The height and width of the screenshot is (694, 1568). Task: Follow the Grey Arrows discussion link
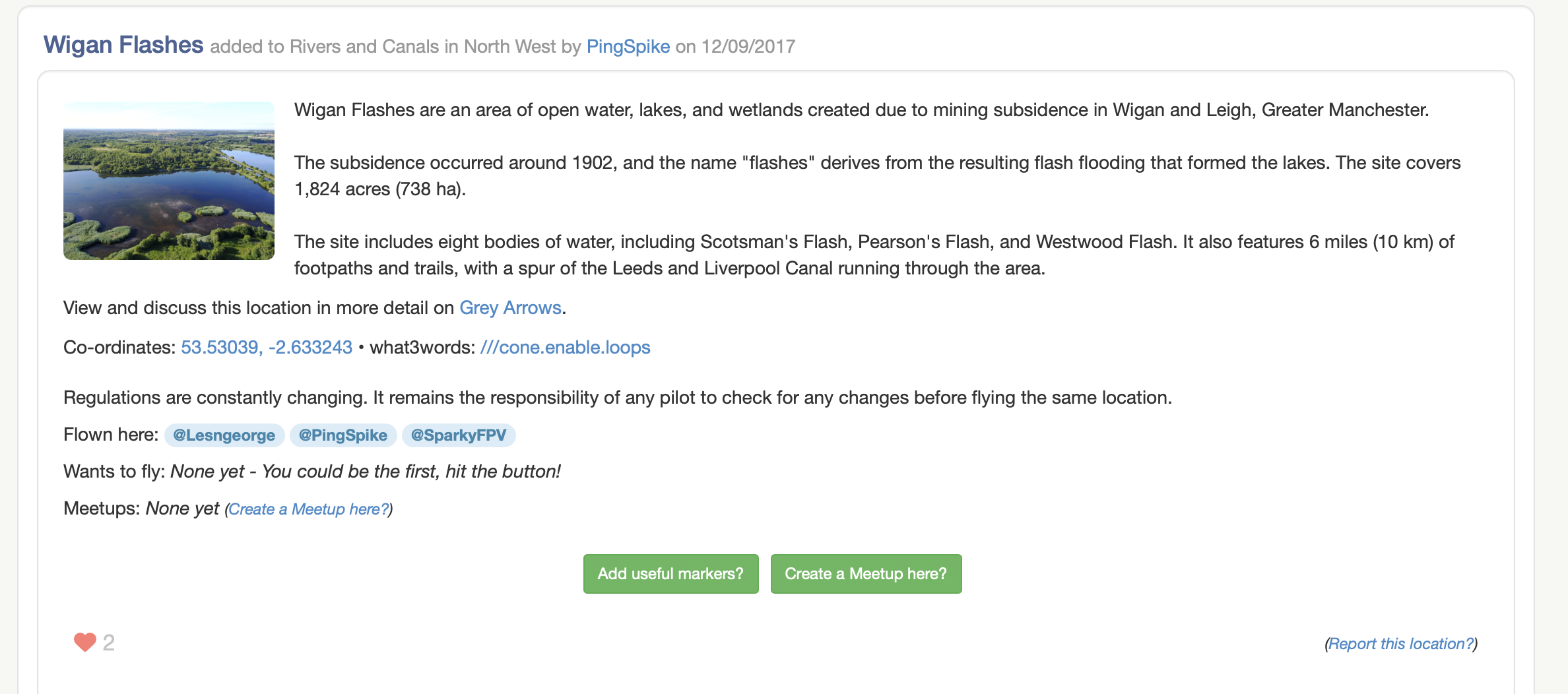(x=510, y=307)
